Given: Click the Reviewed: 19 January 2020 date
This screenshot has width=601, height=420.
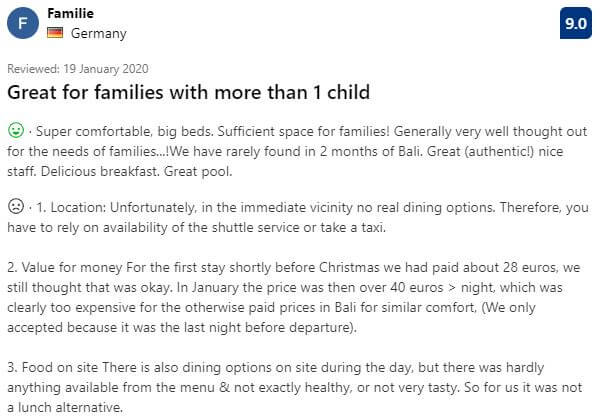Looking at the screenshot, I should point(78,69).
